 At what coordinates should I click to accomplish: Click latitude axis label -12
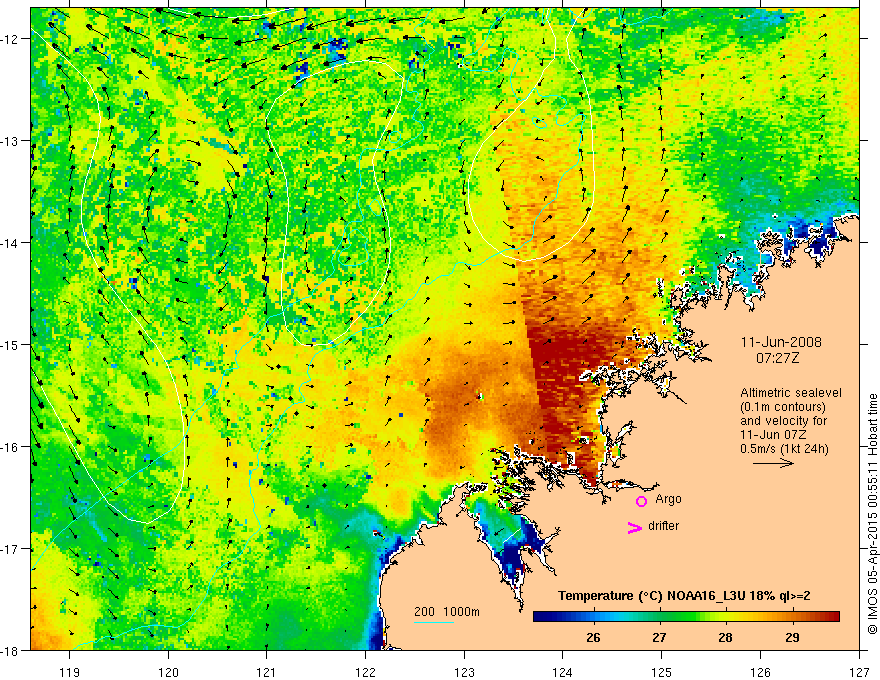click(11, 39)
